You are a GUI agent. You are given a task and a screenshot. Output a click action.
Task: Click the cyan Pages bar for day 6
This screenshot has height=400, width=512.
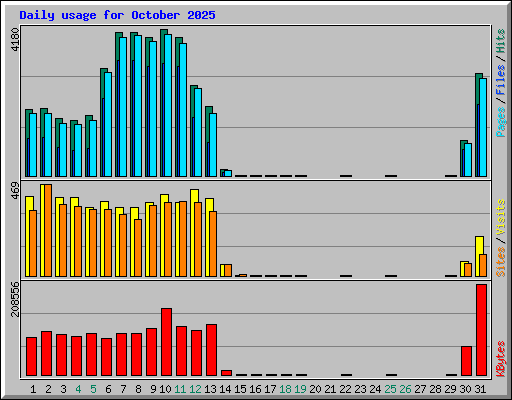[x=108, y=124]
